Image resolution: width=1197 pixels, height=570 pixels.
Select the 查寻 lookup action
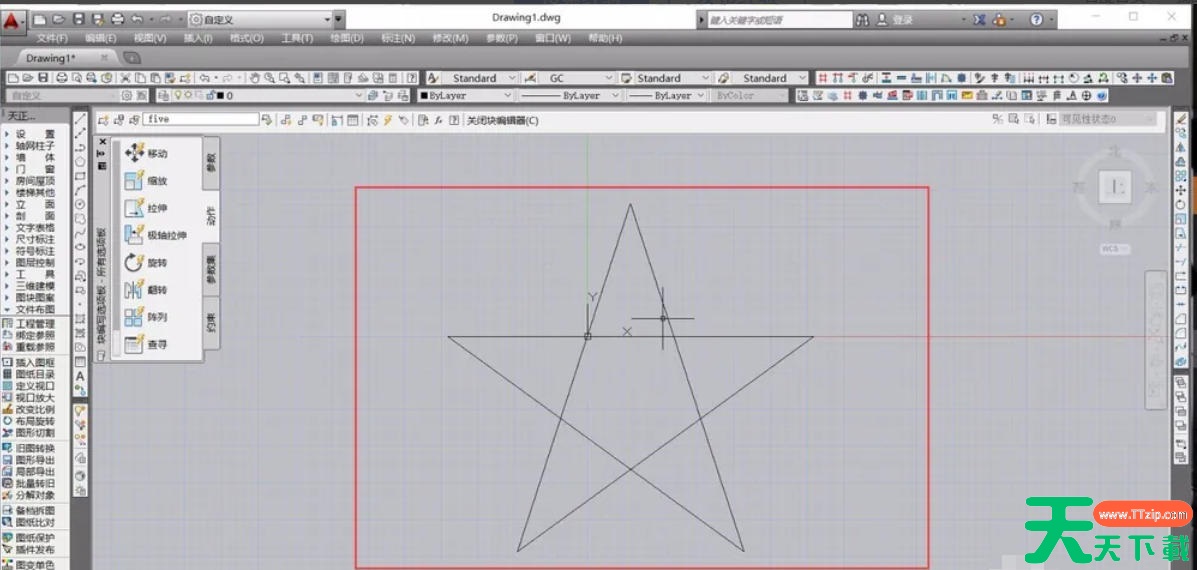point(146,345)
